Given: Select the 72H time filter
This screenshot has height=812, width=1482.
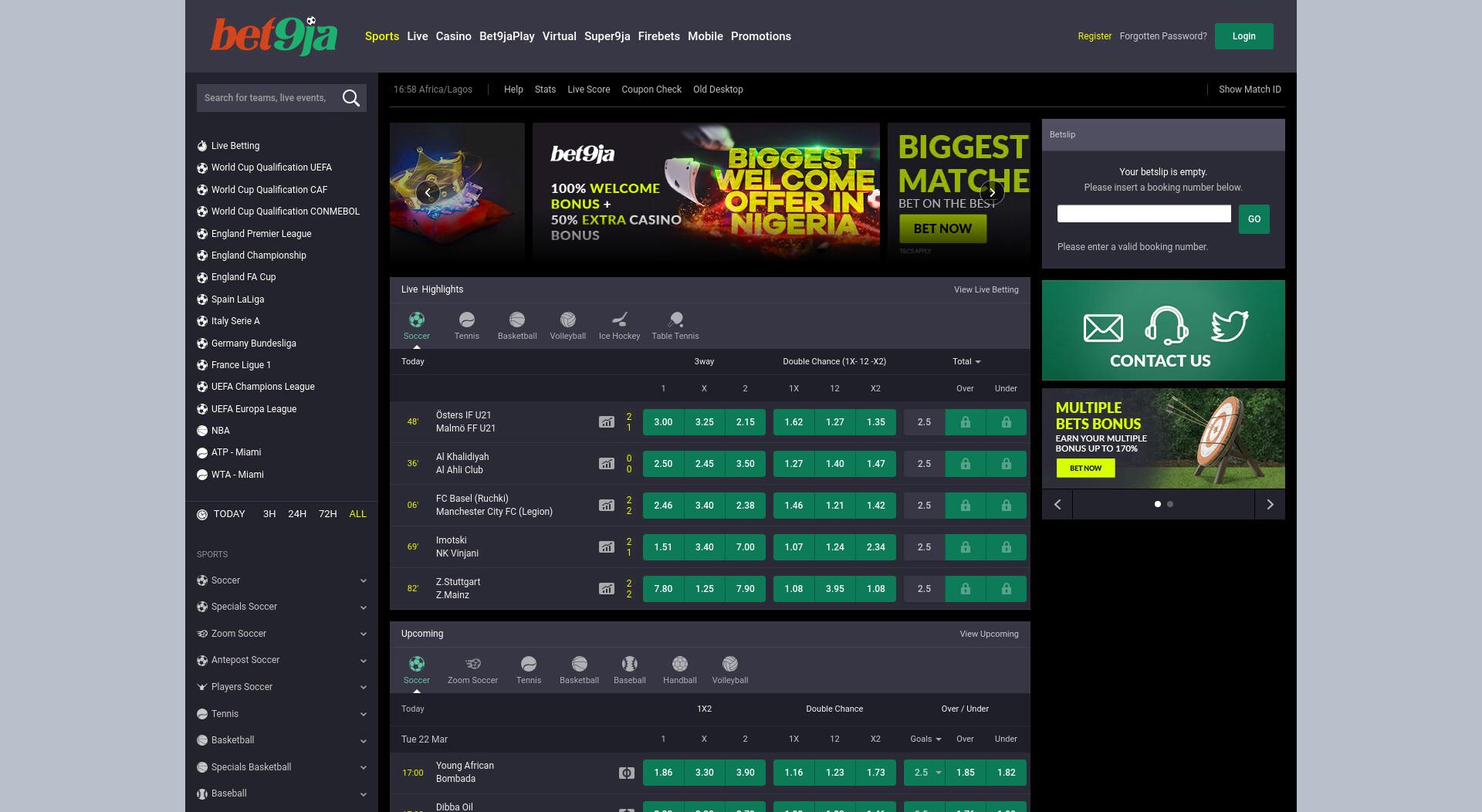Looking at the screenshot, I should (x=328, y=514).
